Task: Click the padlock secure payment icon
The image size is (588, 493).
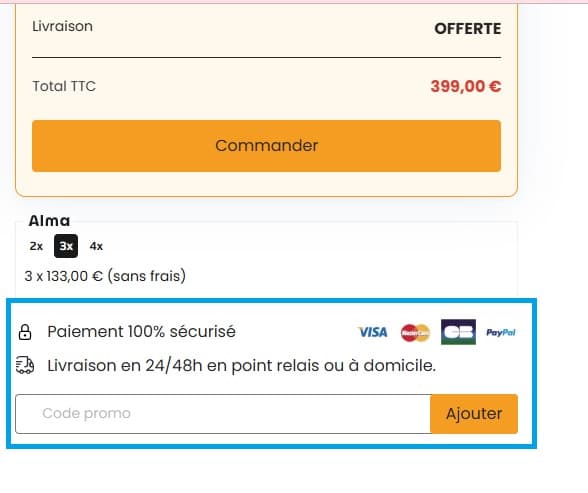Action: click(x=25, y=332)
